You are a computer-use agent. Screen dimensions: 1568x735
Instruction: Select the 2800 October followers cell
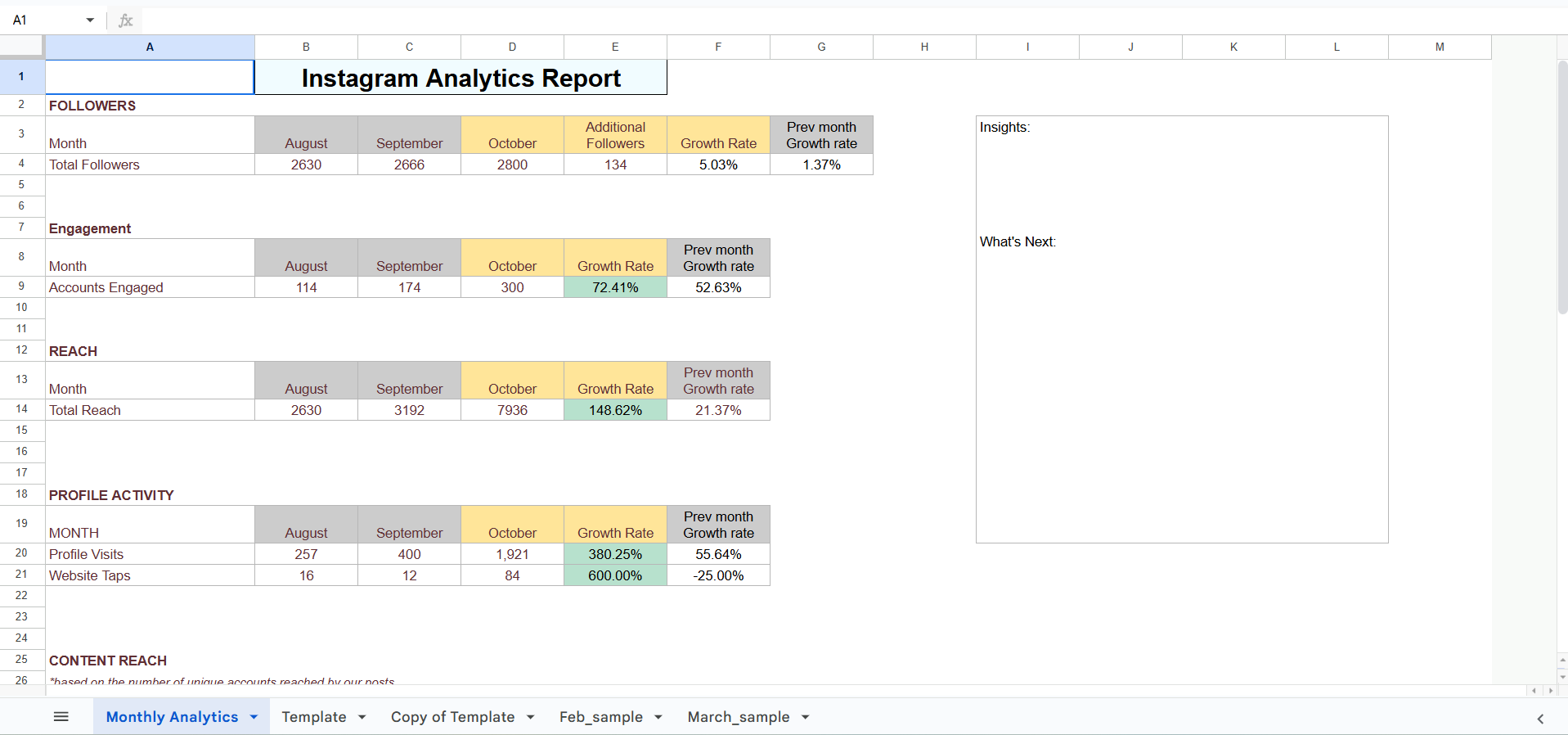512,165
